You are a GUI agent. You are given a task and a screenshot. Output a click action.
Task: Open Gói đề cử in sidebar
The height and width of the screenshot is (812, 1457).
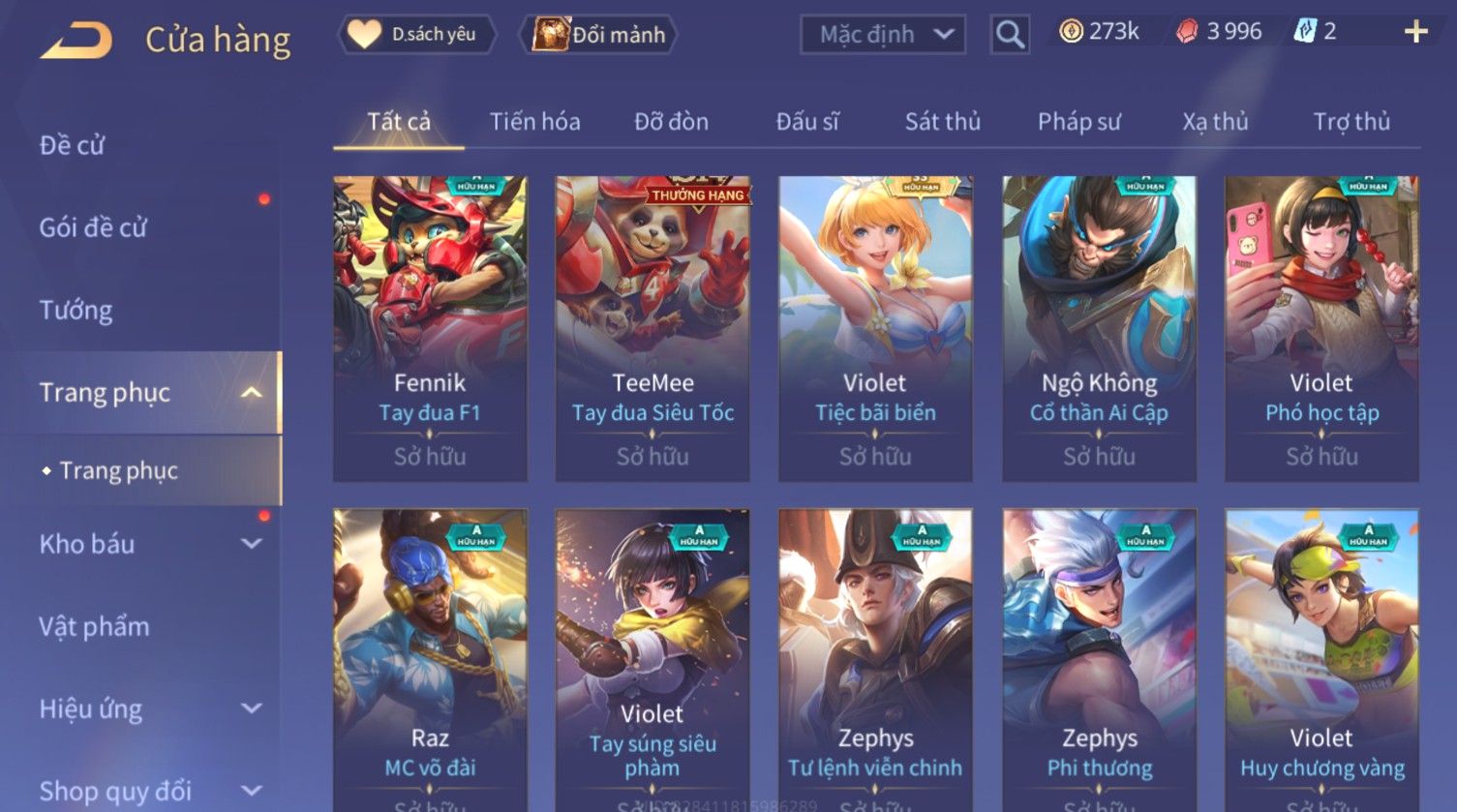click(93, 227)
